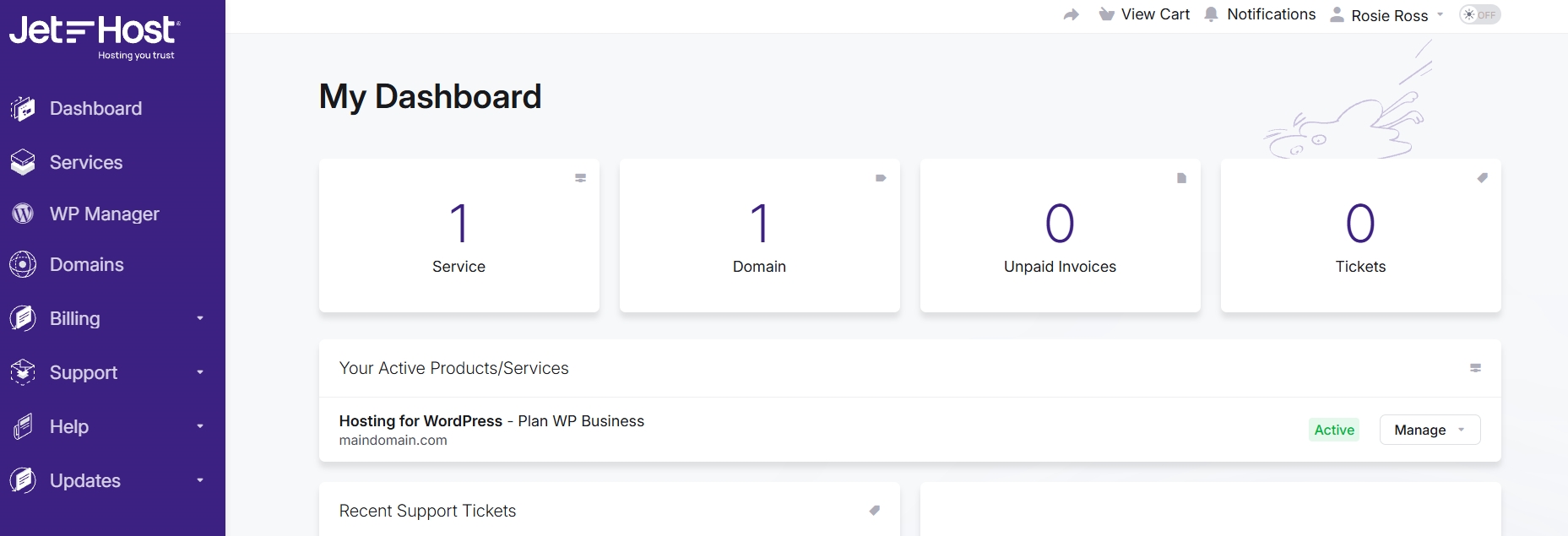1568x536 pixels.
Task: Open the Notifications link
Action: (x=1271, y=14)
